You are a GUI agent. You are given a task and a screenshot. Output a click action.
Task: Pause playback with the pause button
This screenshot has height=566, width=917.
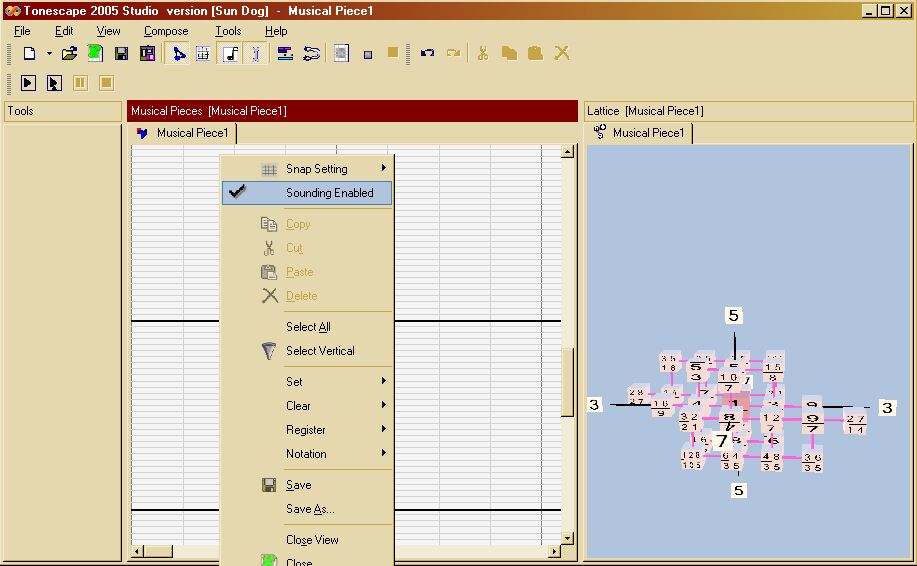click(80, 83)
